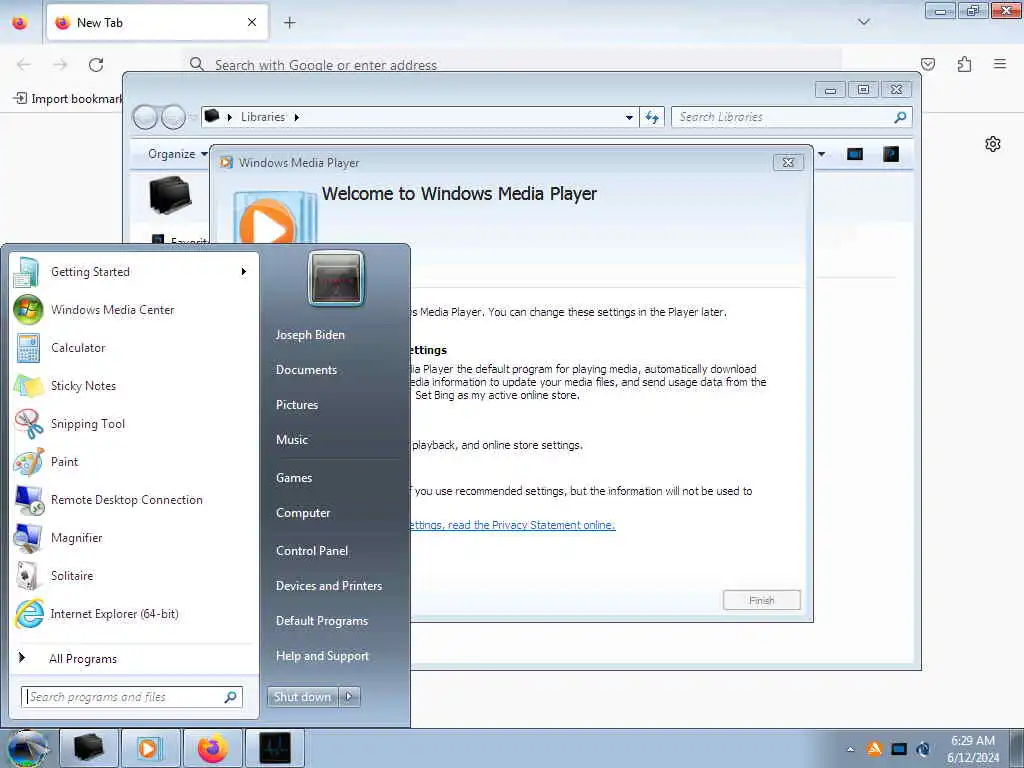Open the Solitaire game
Viewport: 1024px width, 768px height.
click(x=135, y=575)
